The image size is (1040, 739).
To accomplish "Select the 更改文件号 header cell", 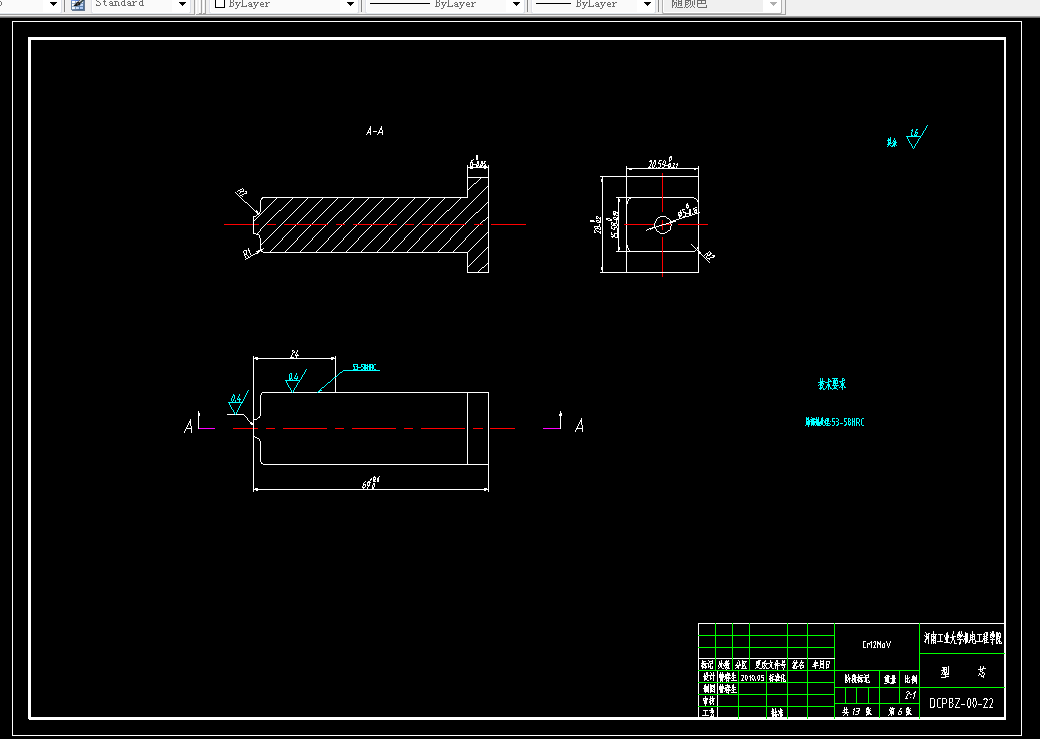I will 769,664.
